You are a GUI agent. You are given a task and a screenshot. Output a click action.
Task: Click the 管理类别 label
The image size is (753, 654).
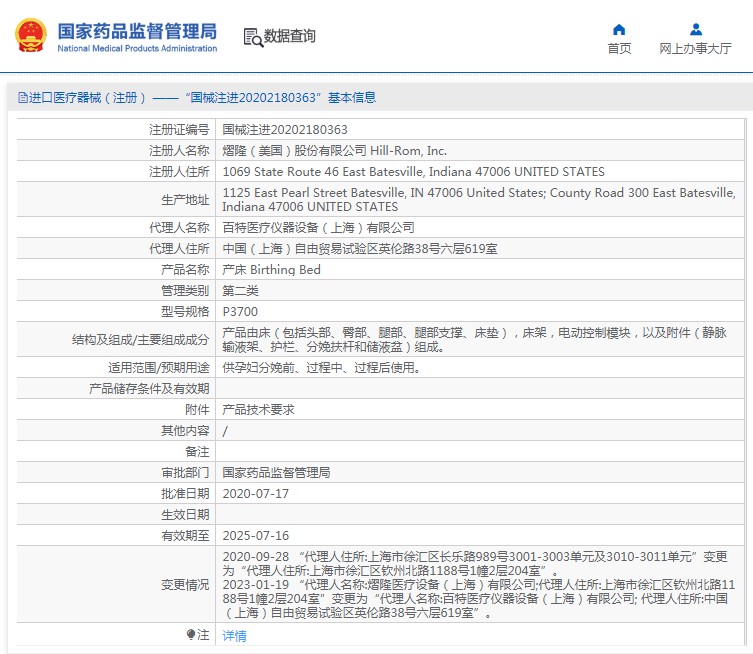[x=185, y=291]
